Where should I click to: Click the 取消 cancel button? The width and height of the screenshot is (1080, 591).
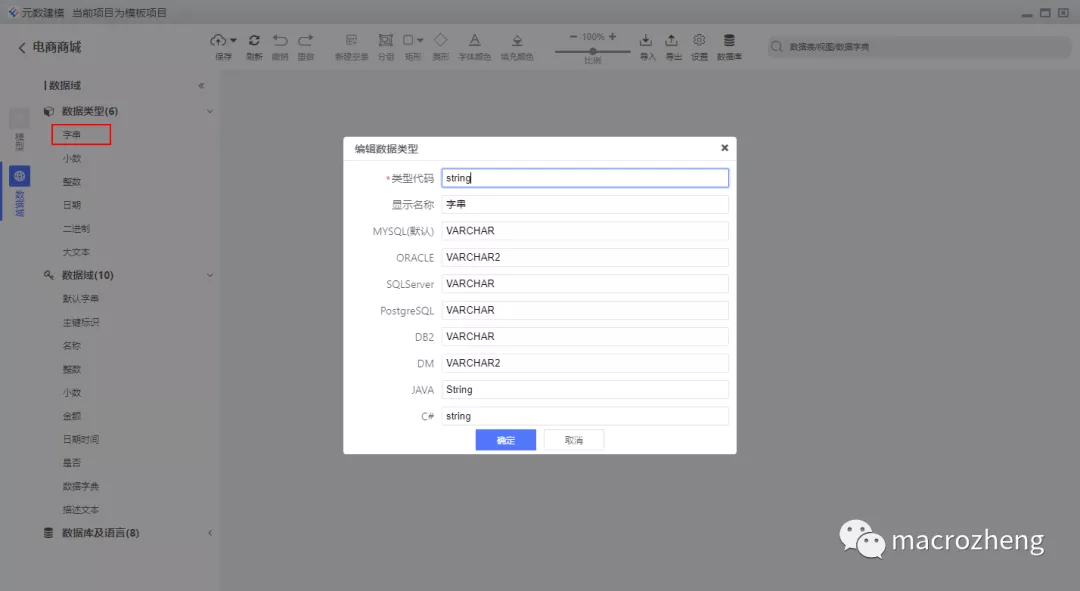pos(573,440)
